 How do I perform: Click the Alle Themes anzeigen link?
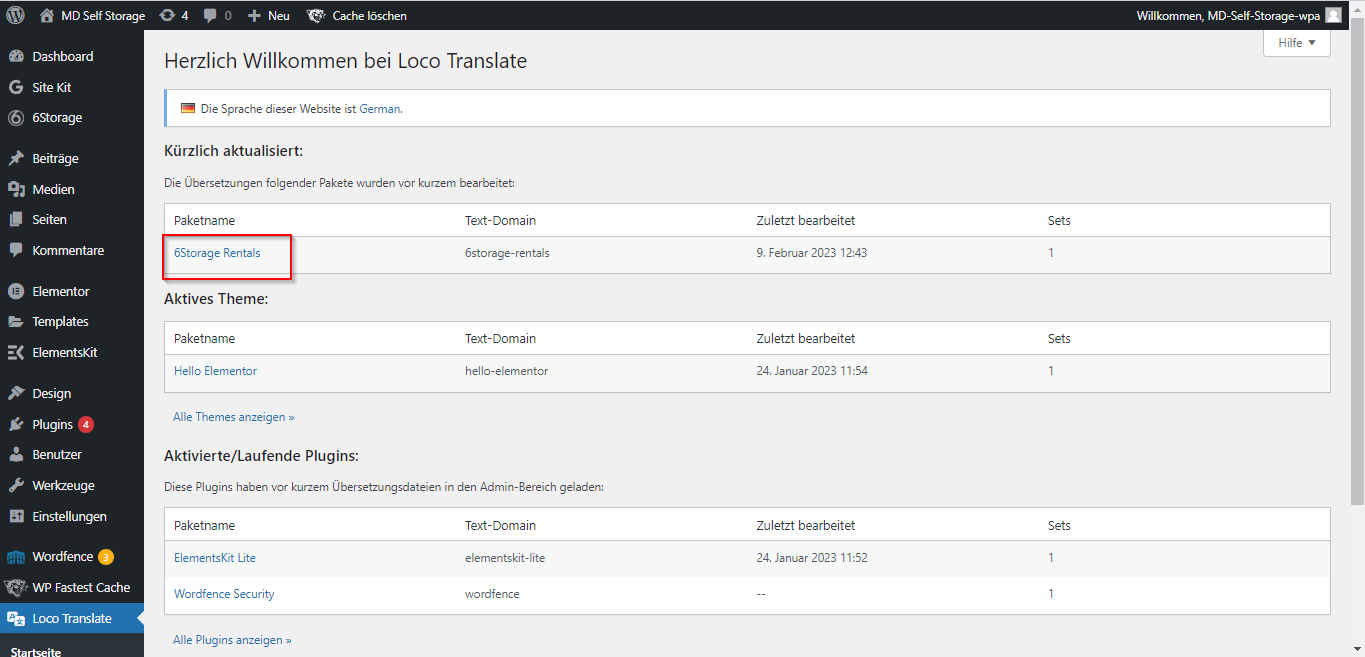click(x=234, y=417)
